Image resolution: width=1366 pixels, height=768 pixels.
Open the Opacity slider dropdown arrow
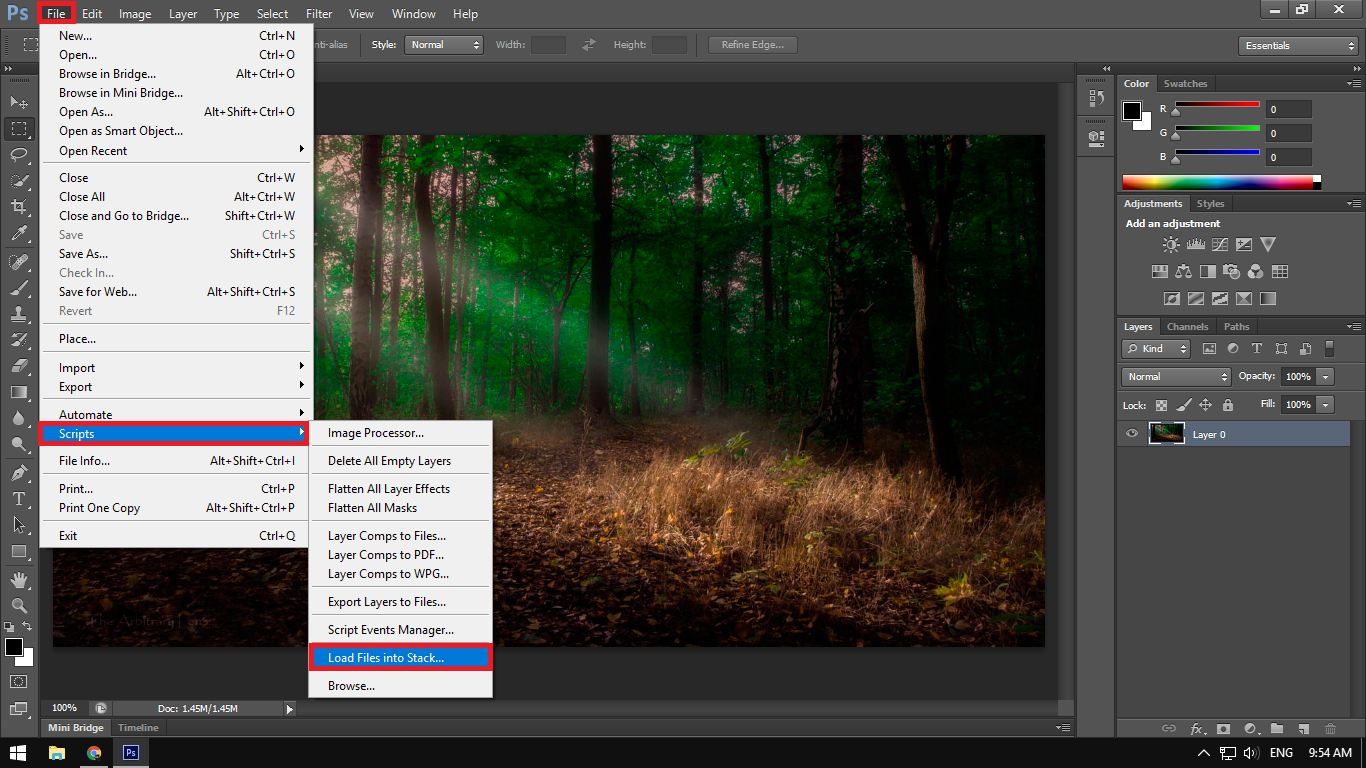(1326, 377)
